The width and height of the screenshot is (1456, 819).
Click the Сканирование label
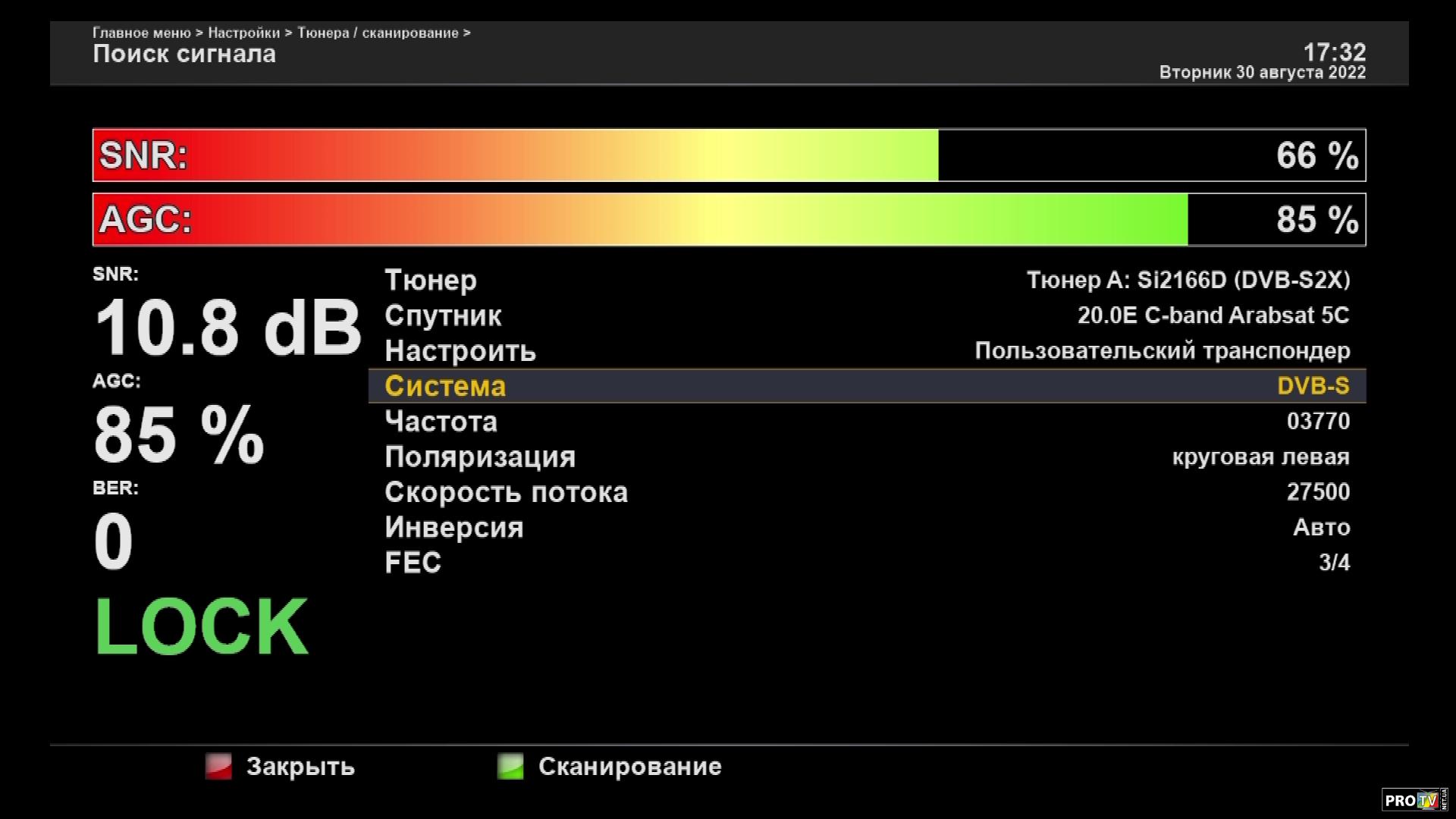point(629,767)
